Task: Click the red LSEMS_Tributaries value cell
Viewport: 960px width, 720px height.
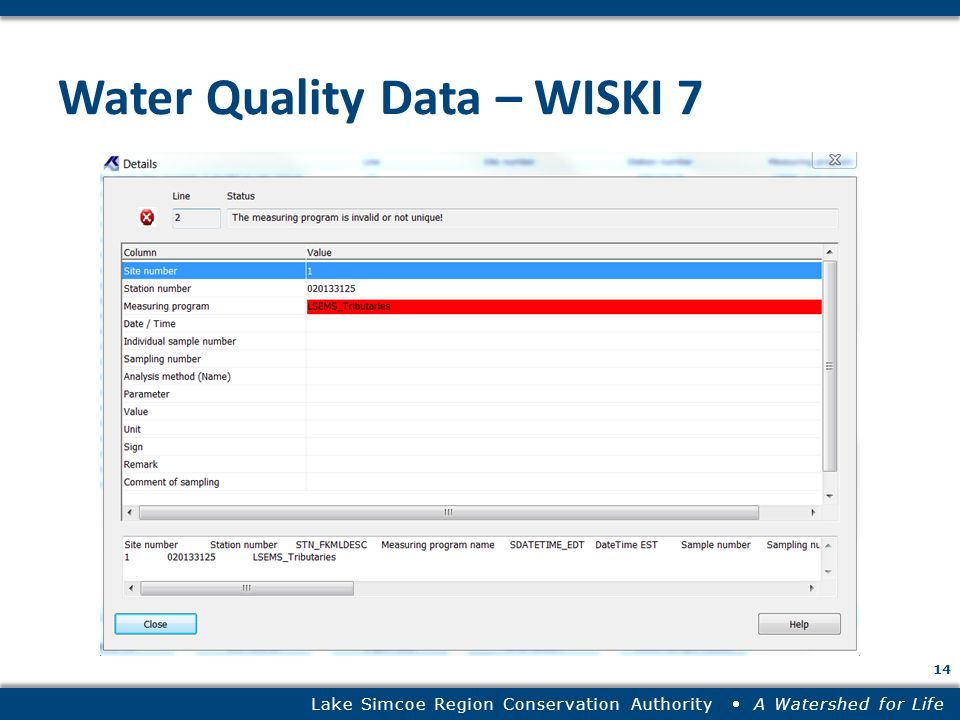Action: tap(564, 306)
